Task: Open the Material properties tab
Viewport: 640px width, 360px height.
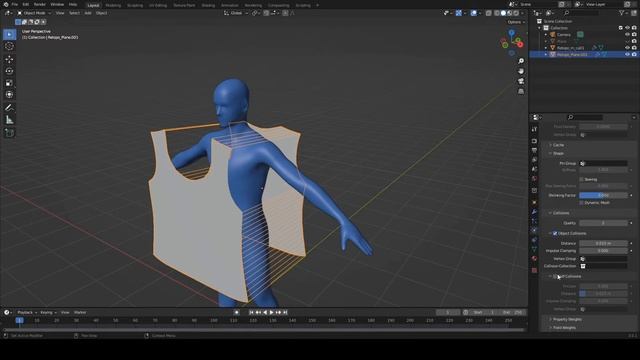Action: (x=534, y=258)
